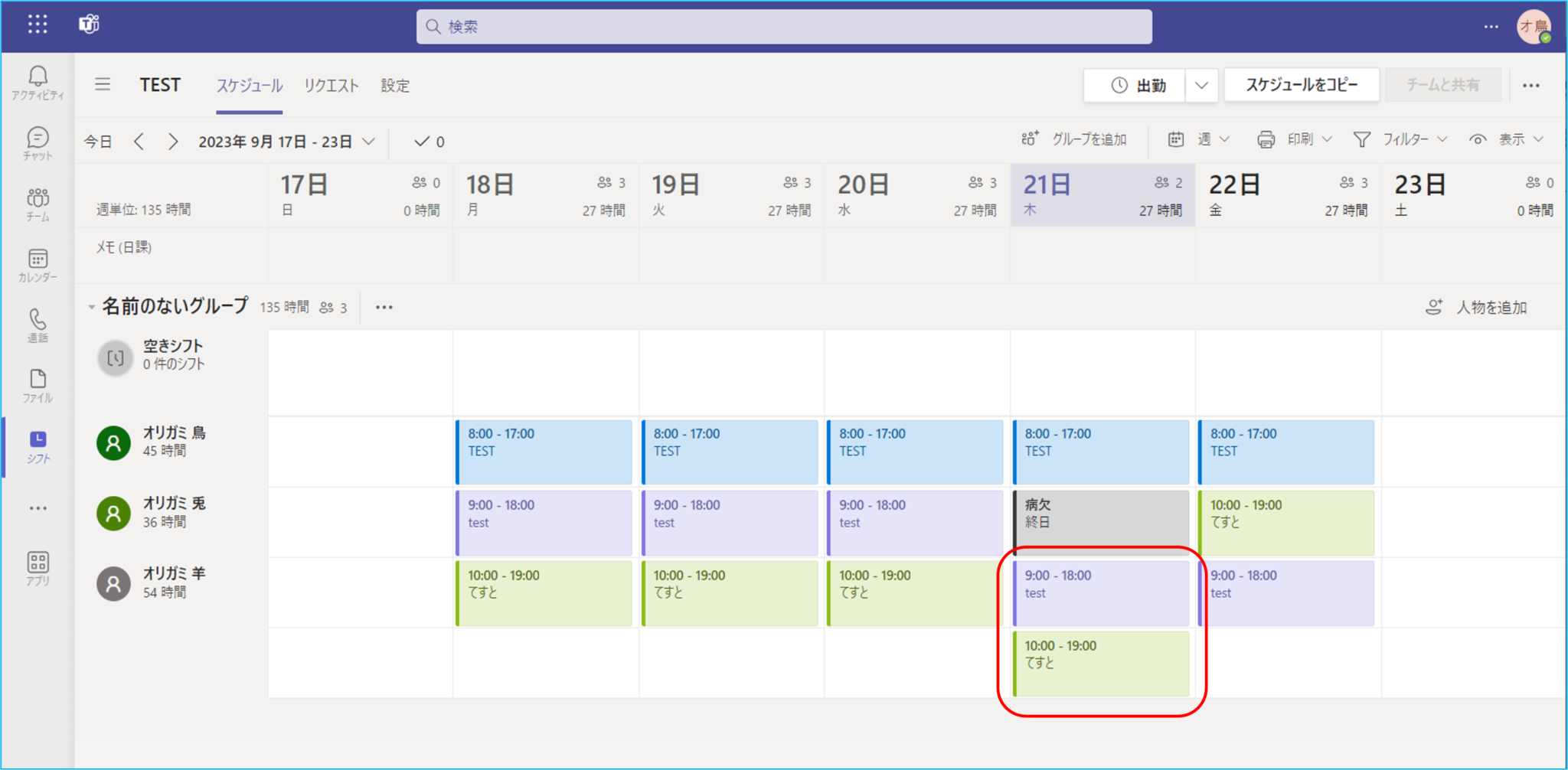Screen dimensions: 1568x770
Task: Open the 表示 view options eye menu
Action: pos(1507,139)
